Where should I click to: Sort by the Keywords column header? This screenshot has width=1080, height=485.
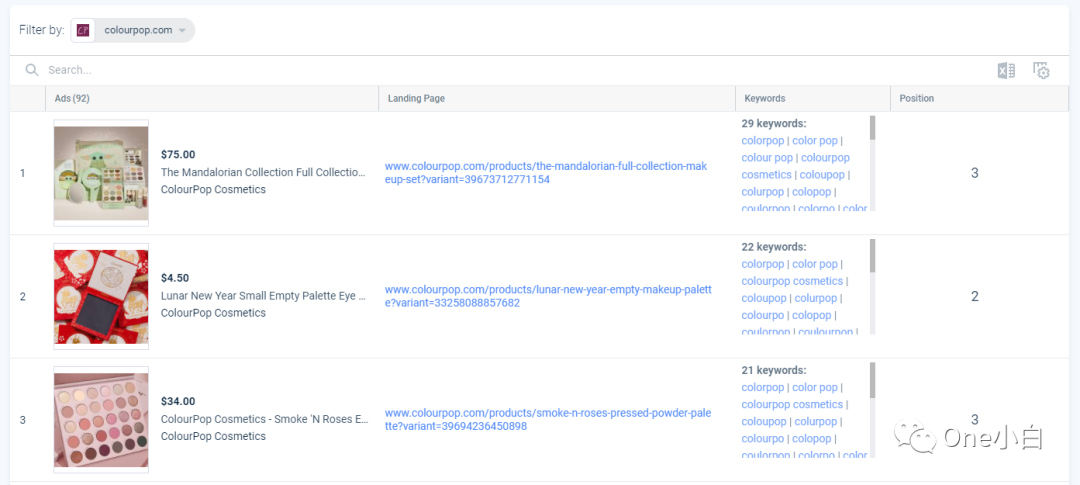click(765, 99)
